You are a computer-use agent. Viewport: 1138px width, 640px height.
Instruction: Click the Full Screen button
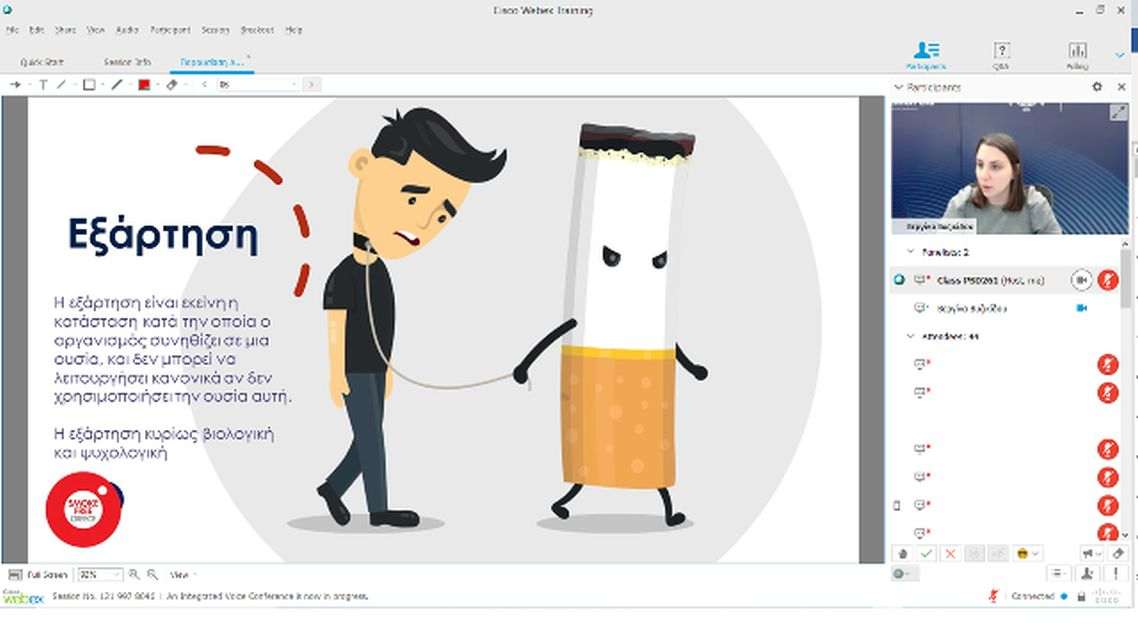pyautogui.click(x=38, y=575)
